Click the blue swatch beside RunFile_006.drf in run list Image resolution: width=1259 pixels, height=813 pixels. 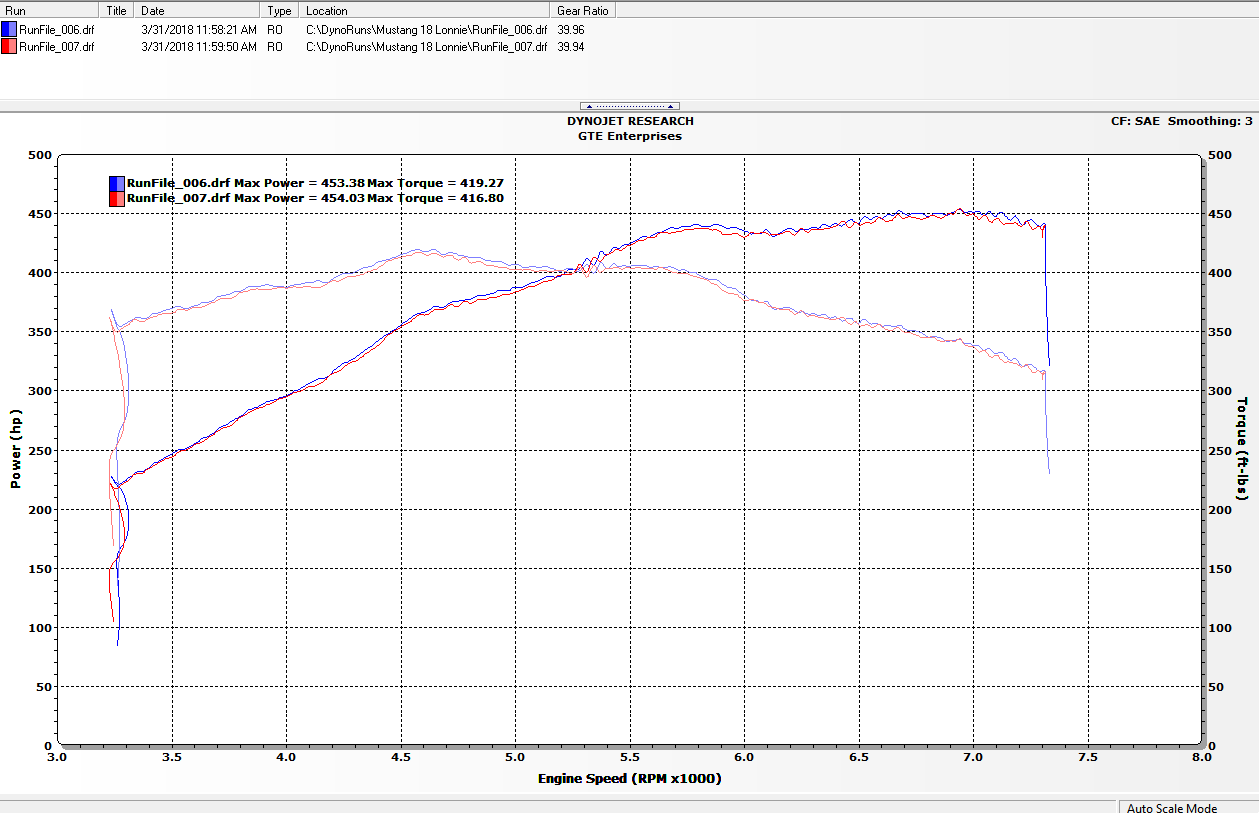(9, 30)
